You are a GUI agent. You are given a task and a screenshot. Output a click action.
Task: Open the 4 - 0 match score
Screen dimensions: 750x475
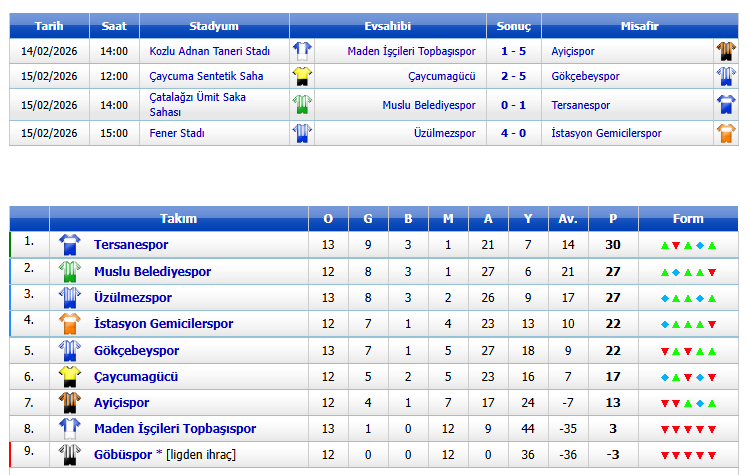(x=514, y=133)
